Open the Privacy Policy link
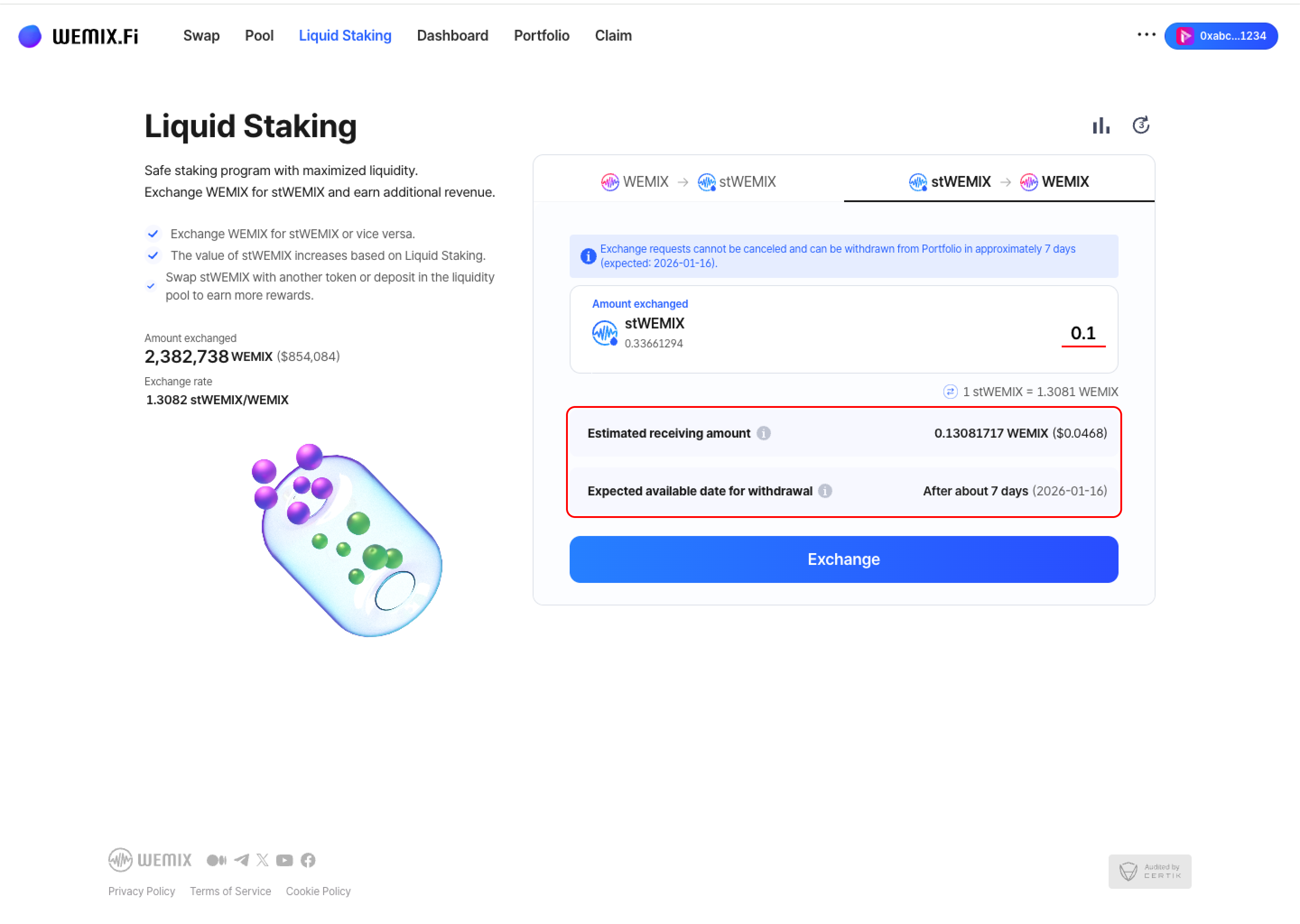 141,891
